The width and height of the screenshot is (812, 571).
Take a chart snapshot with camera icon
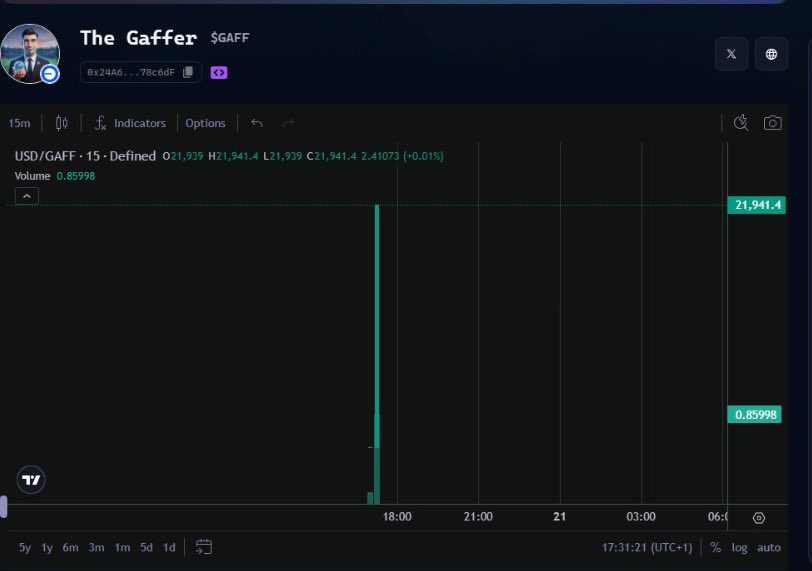772,123
